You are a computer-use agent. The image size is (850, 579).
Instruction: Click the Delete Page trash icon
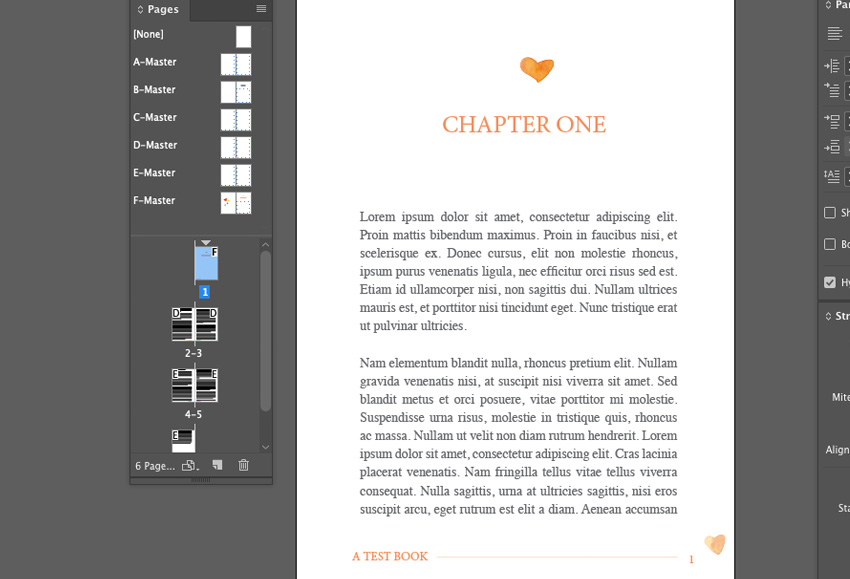243,464
